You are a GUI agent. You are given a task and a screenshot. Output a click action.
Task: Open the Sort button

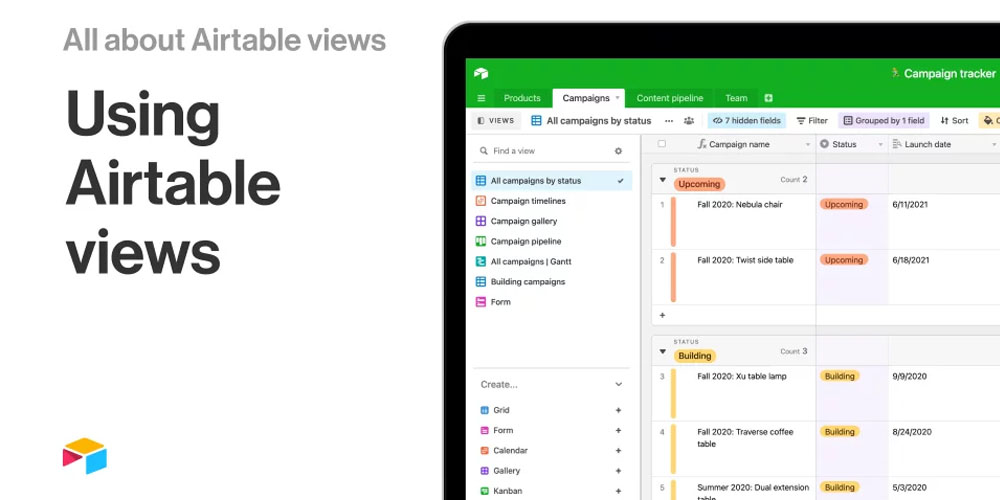(x=954, y=121)
